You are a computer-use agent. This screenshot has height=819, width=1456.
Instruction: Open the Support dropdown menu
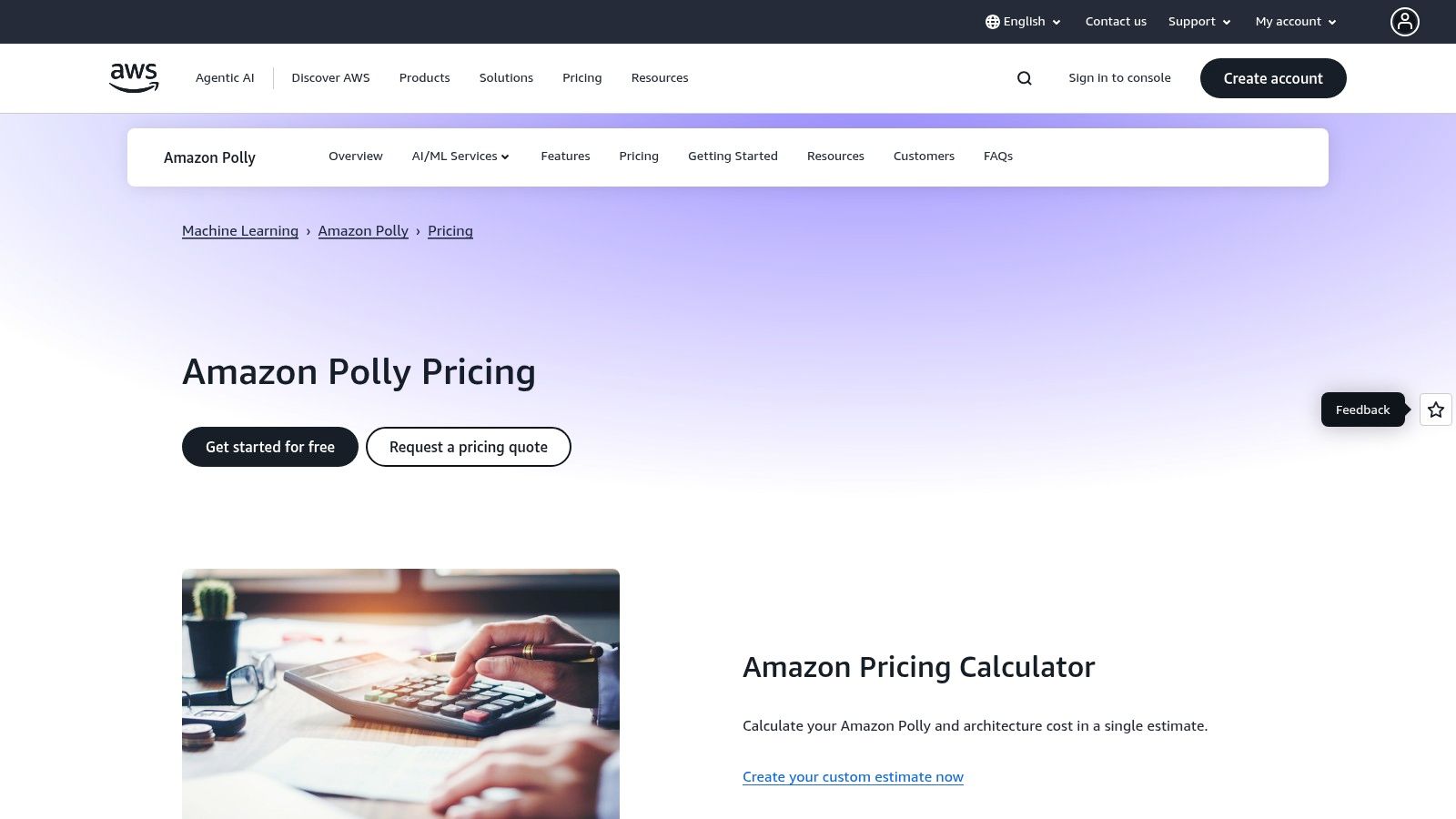tap(1199, 22)
